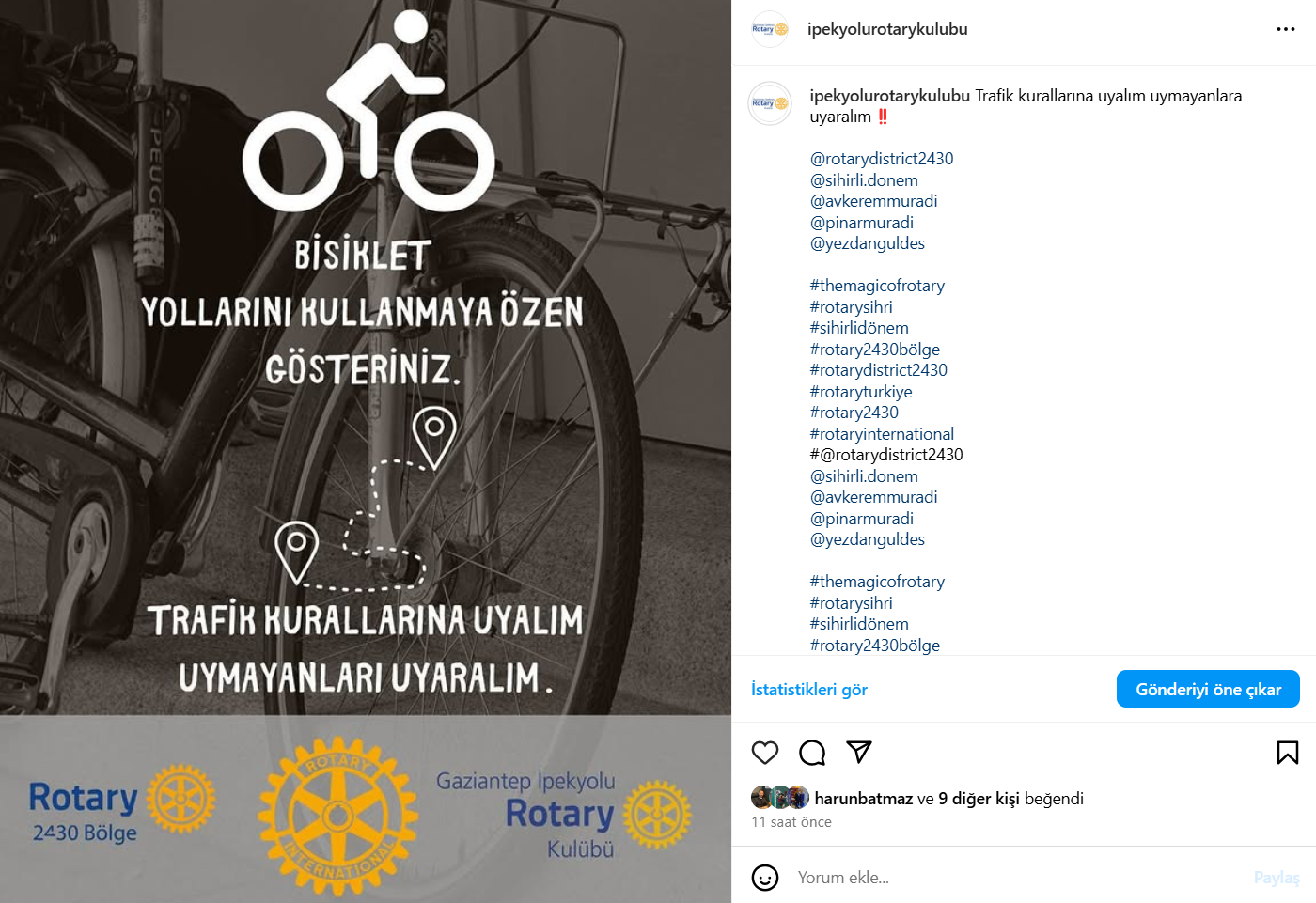1316x903 pixels.
Task: Like the post with the heart icon
Action: pos(765,753)
